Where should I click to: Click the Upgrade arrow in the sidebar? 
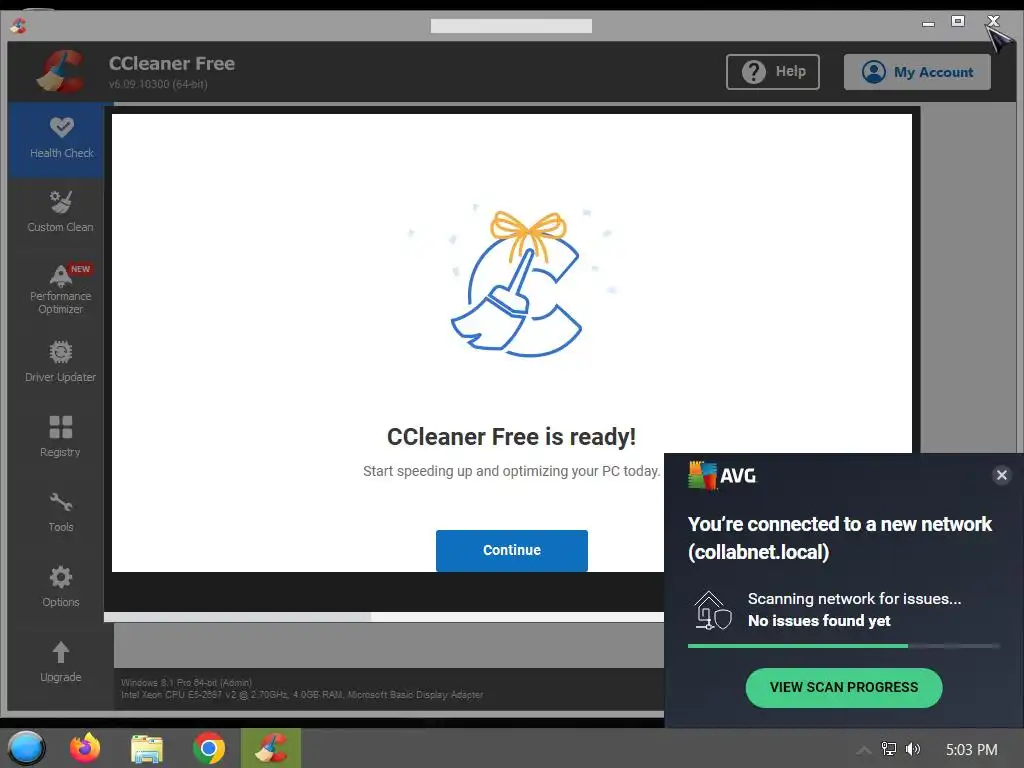click(x=60, y=662)
